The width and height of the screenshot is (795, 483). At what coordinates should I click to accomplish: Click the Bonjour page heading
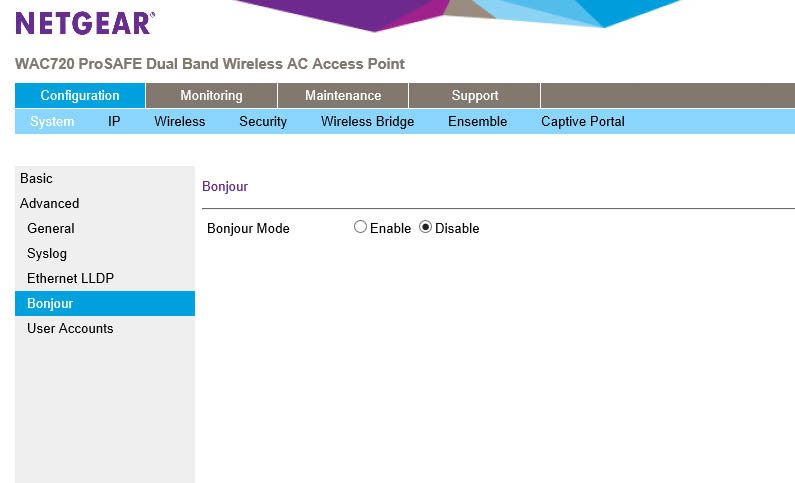click(225, 187)
